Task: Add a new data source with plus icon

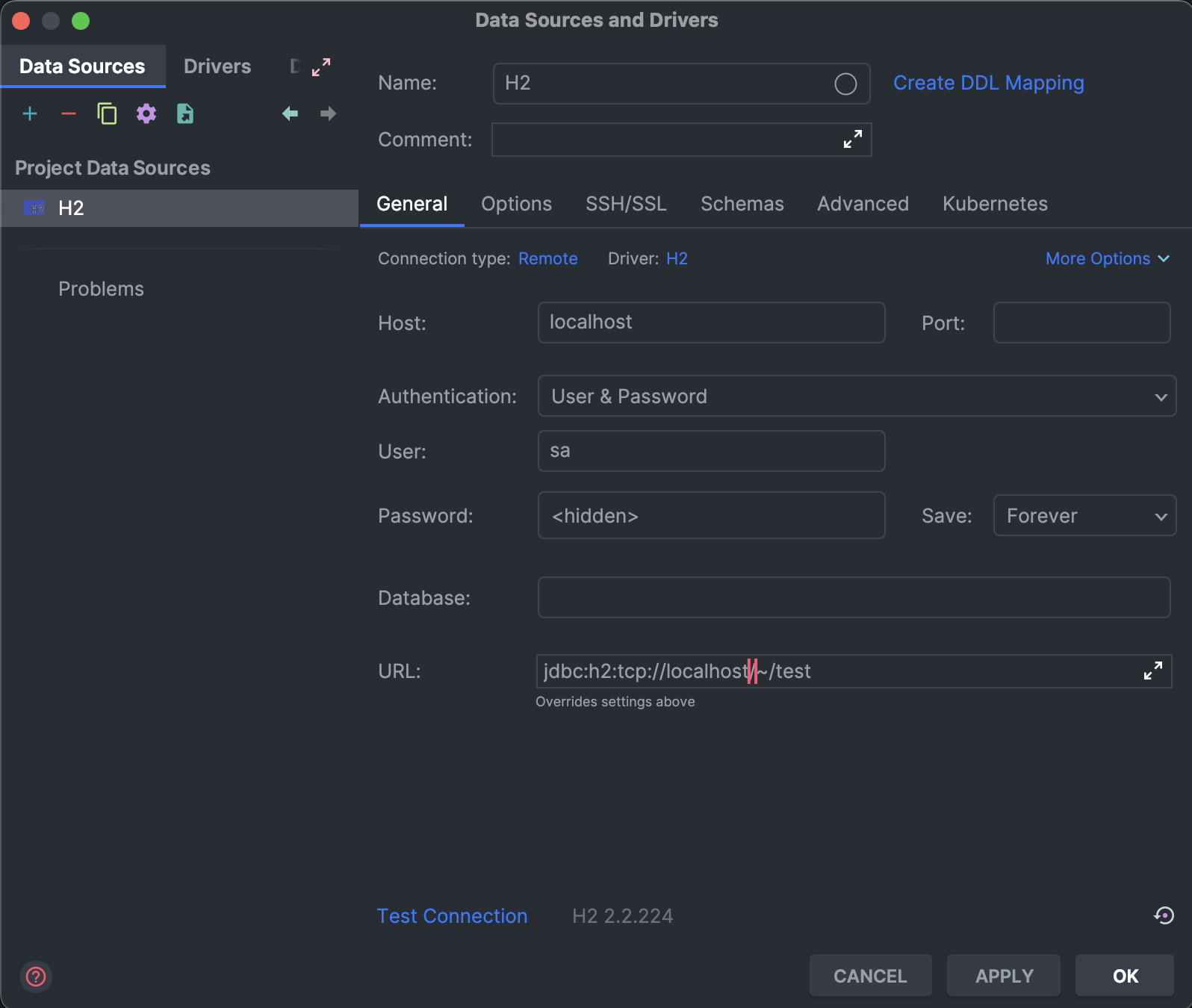Action: click(x=30, y=113)
